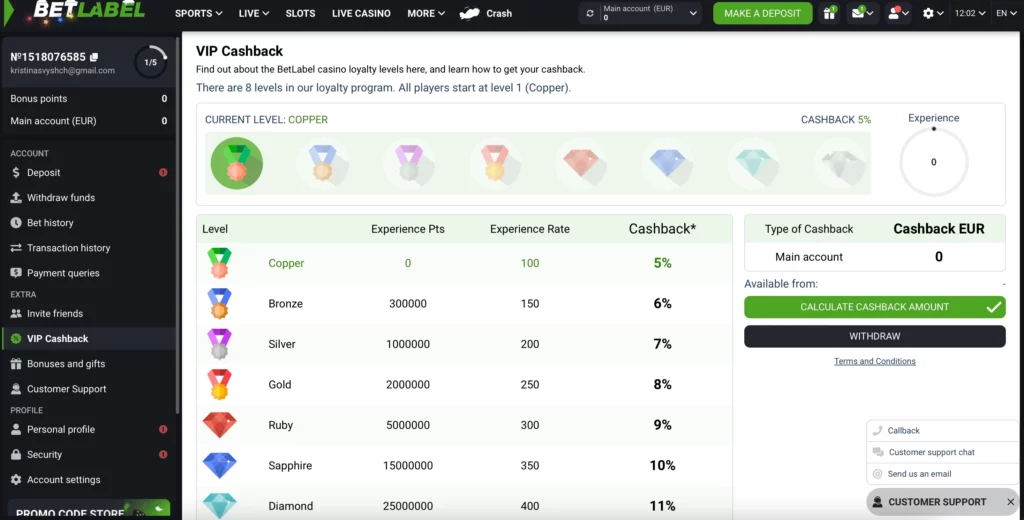1024x520 pixels.
Task: Click the Experience progress circle
Action: (933, 162)
